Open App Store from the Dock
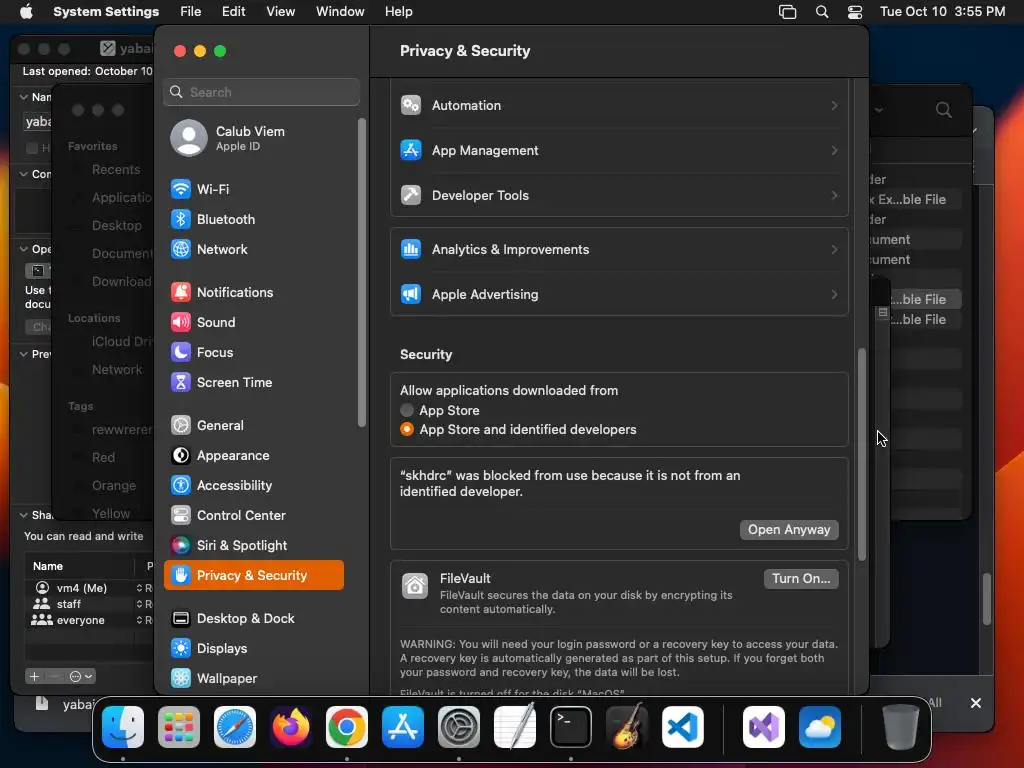This screenshot has width=1024, height=768. [403, 727]
